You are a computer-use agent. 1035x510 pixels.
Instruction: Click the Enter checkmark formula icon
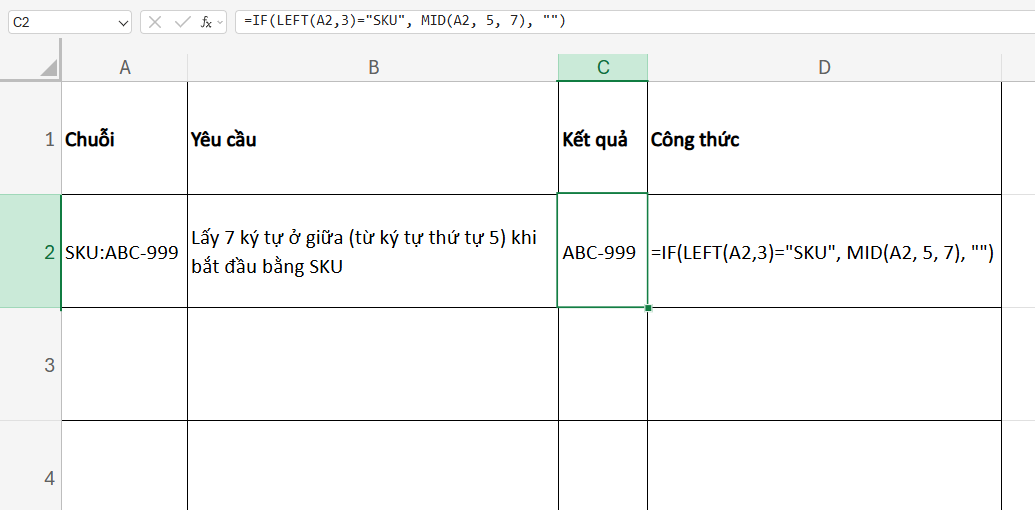[x=181, y=21]
